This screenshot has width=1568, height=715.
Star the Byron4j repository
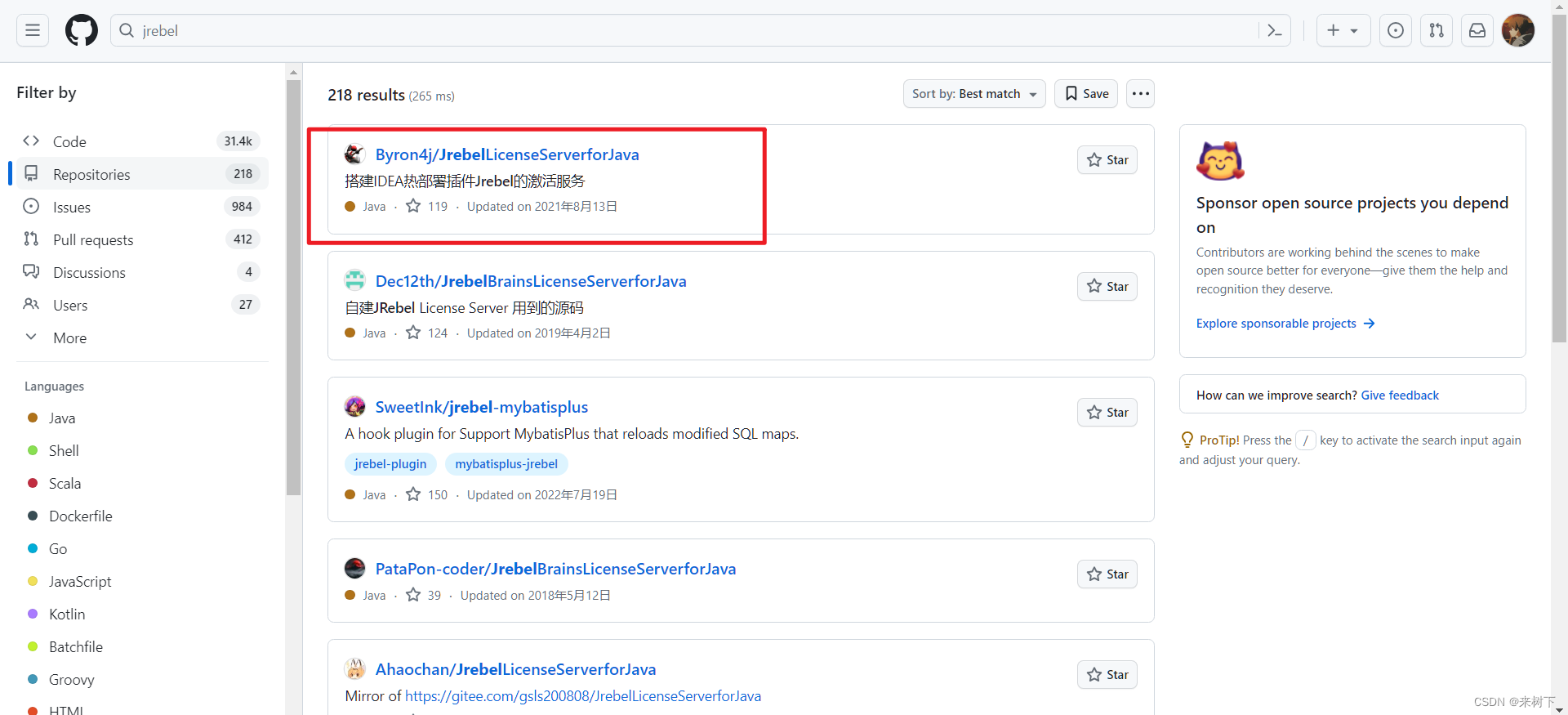pyautogui.click(x=1107, y=160)
